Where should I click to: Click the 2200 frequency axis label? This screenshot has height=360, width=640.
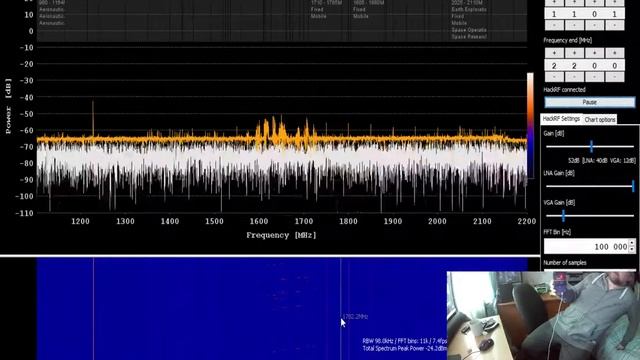[527, 221]
